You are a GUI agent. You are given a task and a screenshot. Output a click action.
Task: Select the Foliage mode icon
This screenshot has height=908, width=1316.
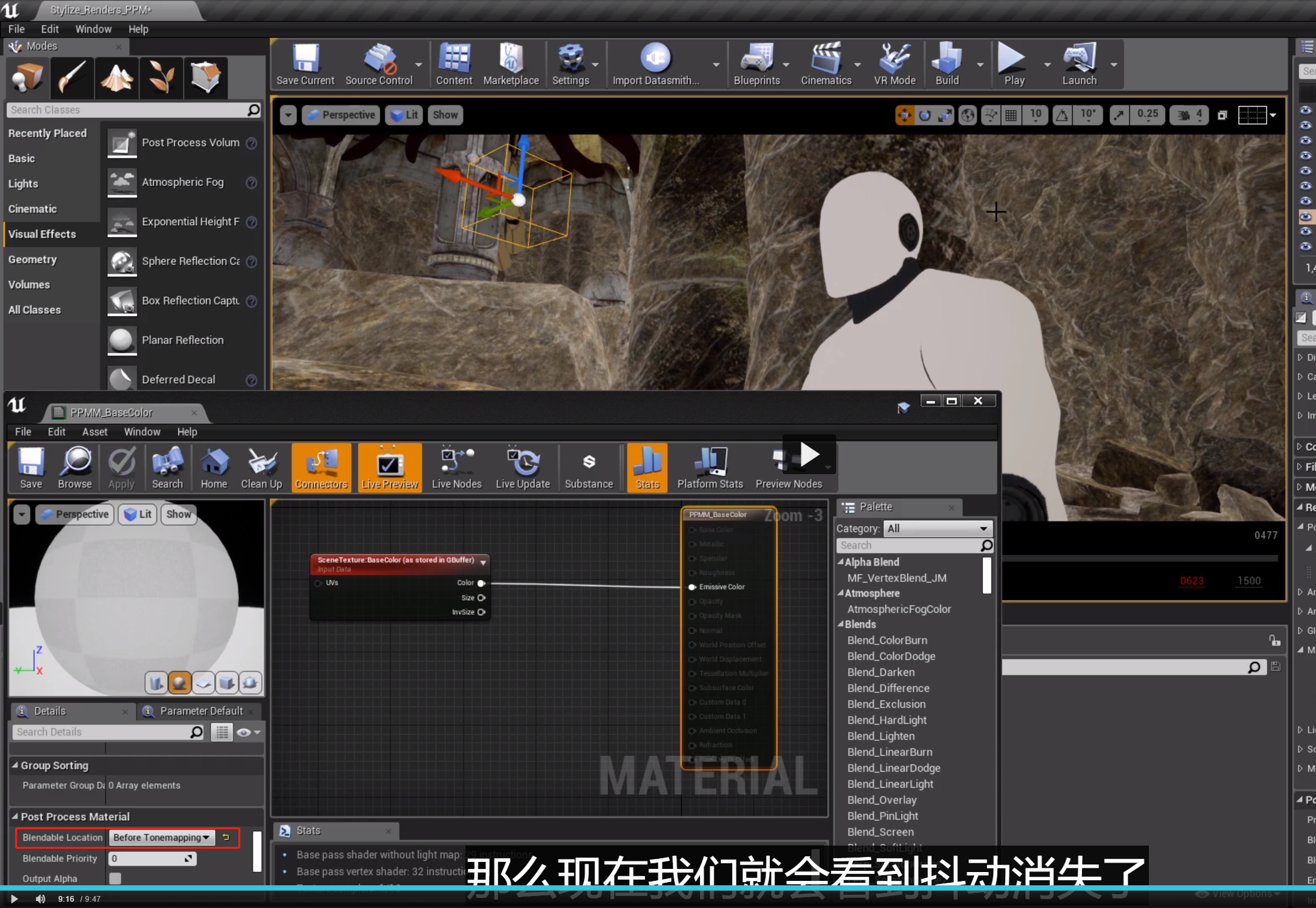(x=161, y=78)
